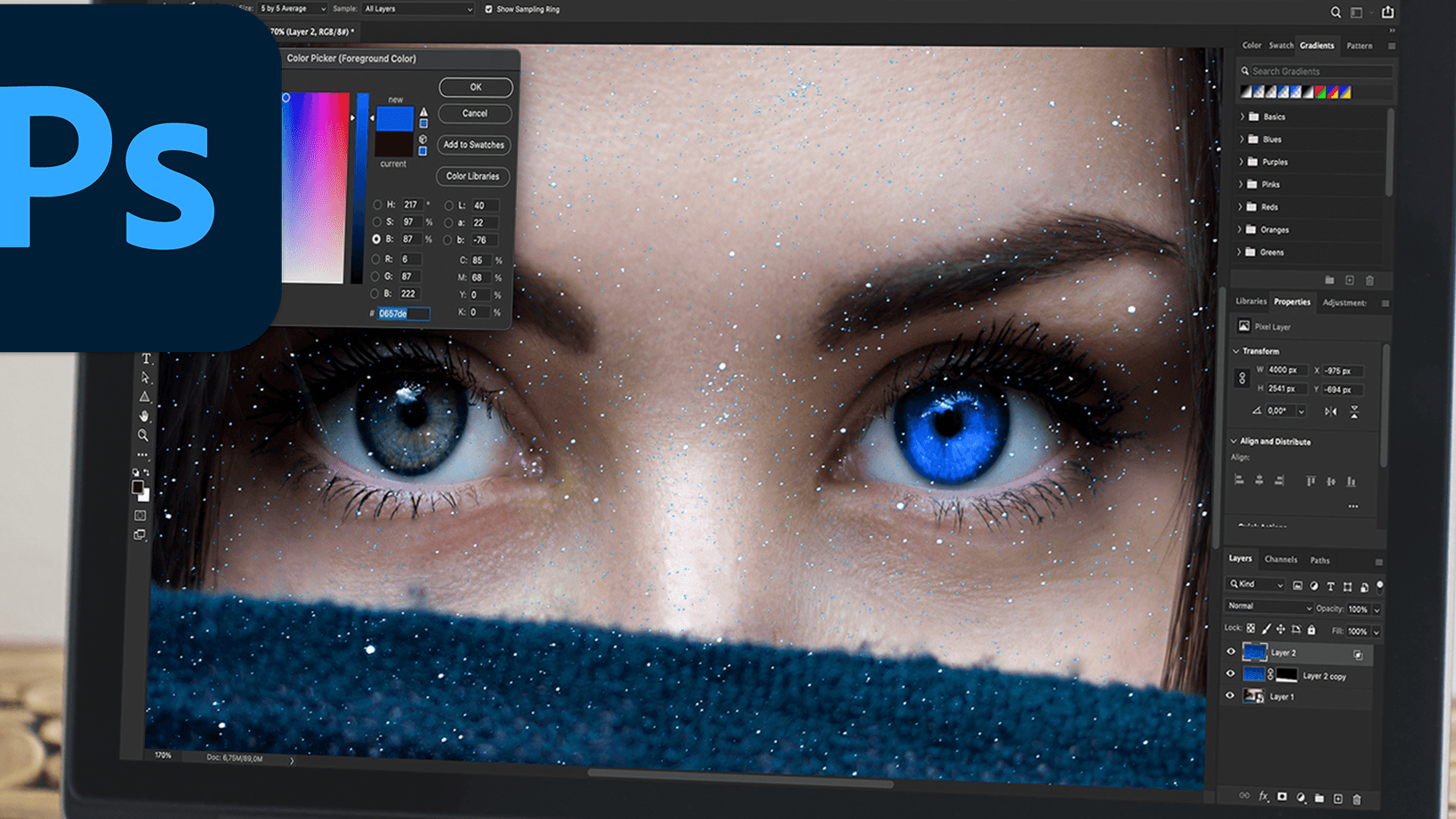
Task: Switch to the Channels tab
Action: pyautogui.click(x=1281, y=560)
